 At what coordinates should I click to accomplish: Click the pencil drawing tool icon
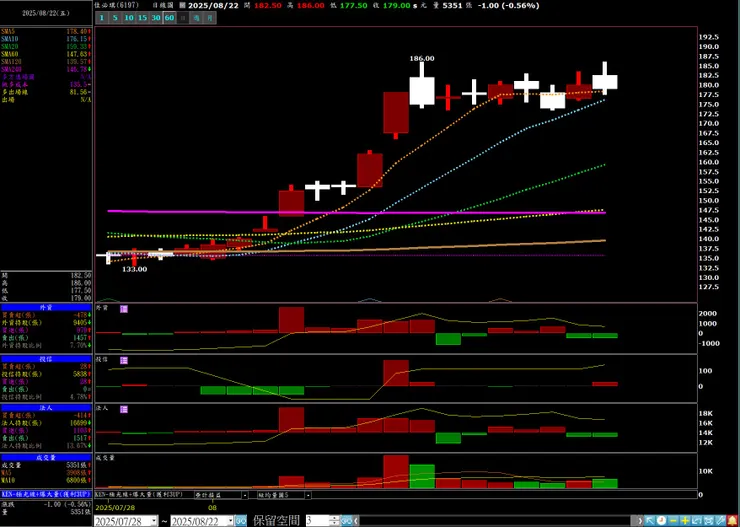pyautogui.click(x=720, y=521)
